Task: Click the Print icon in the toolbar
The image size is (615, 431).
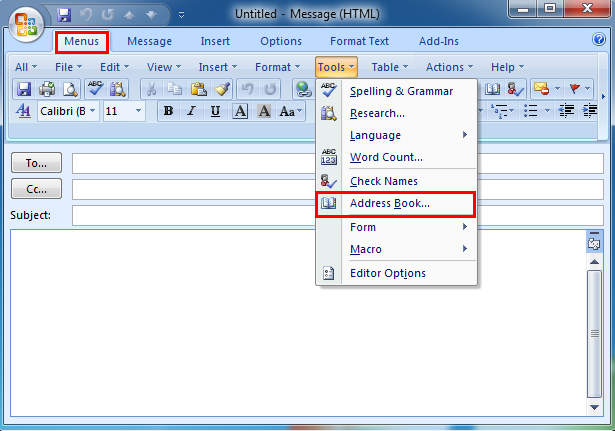Action: point(47,89)
